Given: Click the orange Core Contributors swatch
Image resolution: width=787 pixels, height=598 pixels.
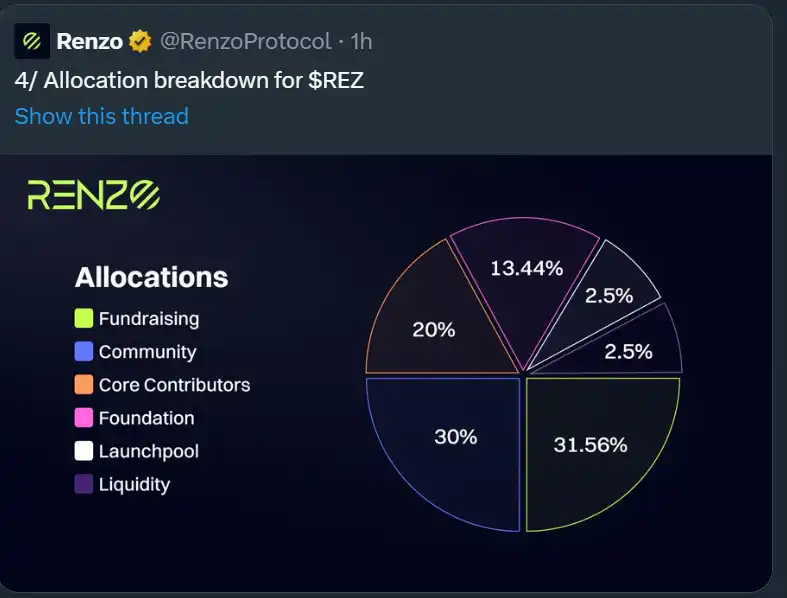Looking at the screenshot, I should [84, 385].
